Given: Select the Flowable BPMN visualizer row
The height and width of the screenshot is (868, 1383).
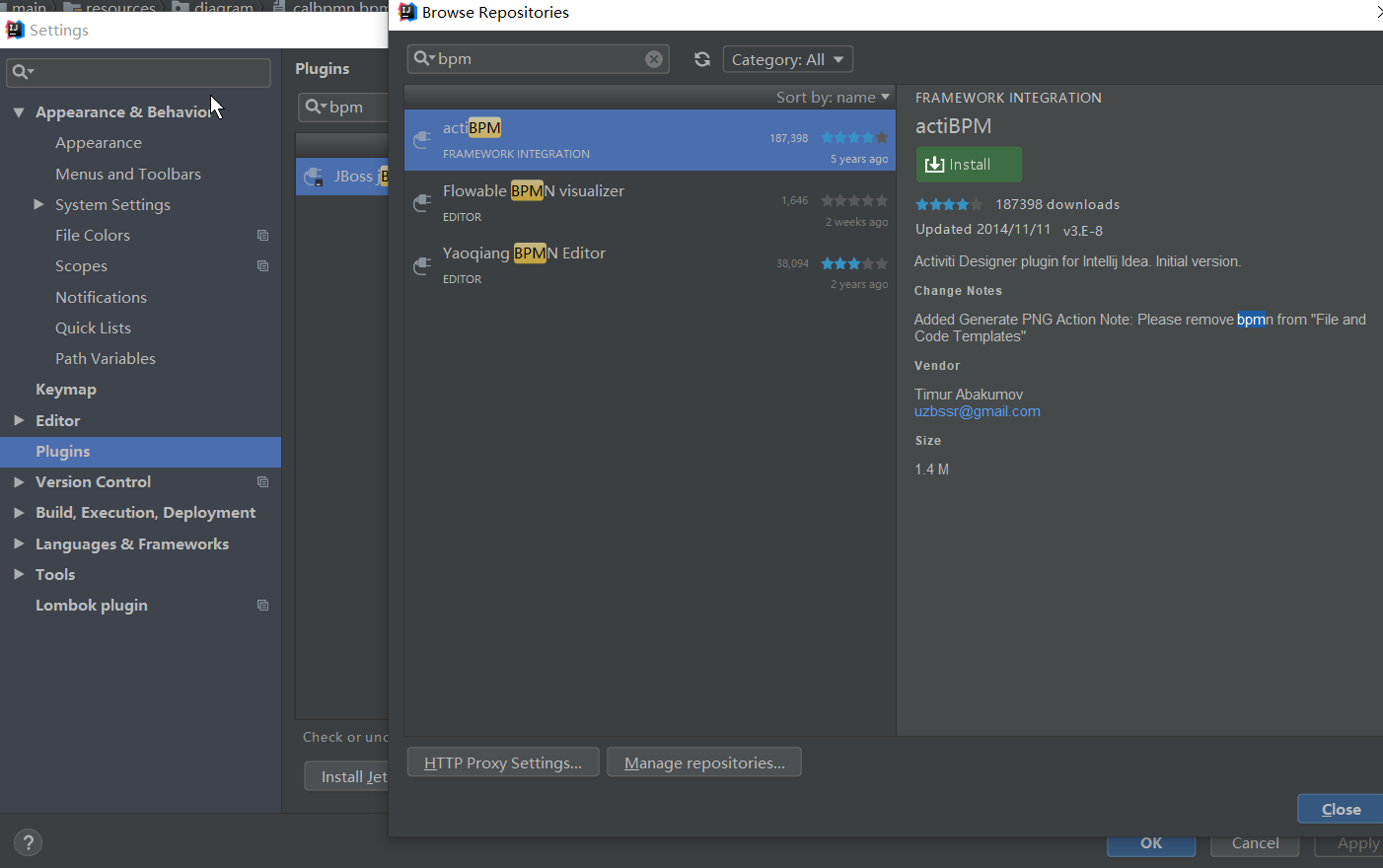Looking at the screenshot, I should click(x=650, y=202).
